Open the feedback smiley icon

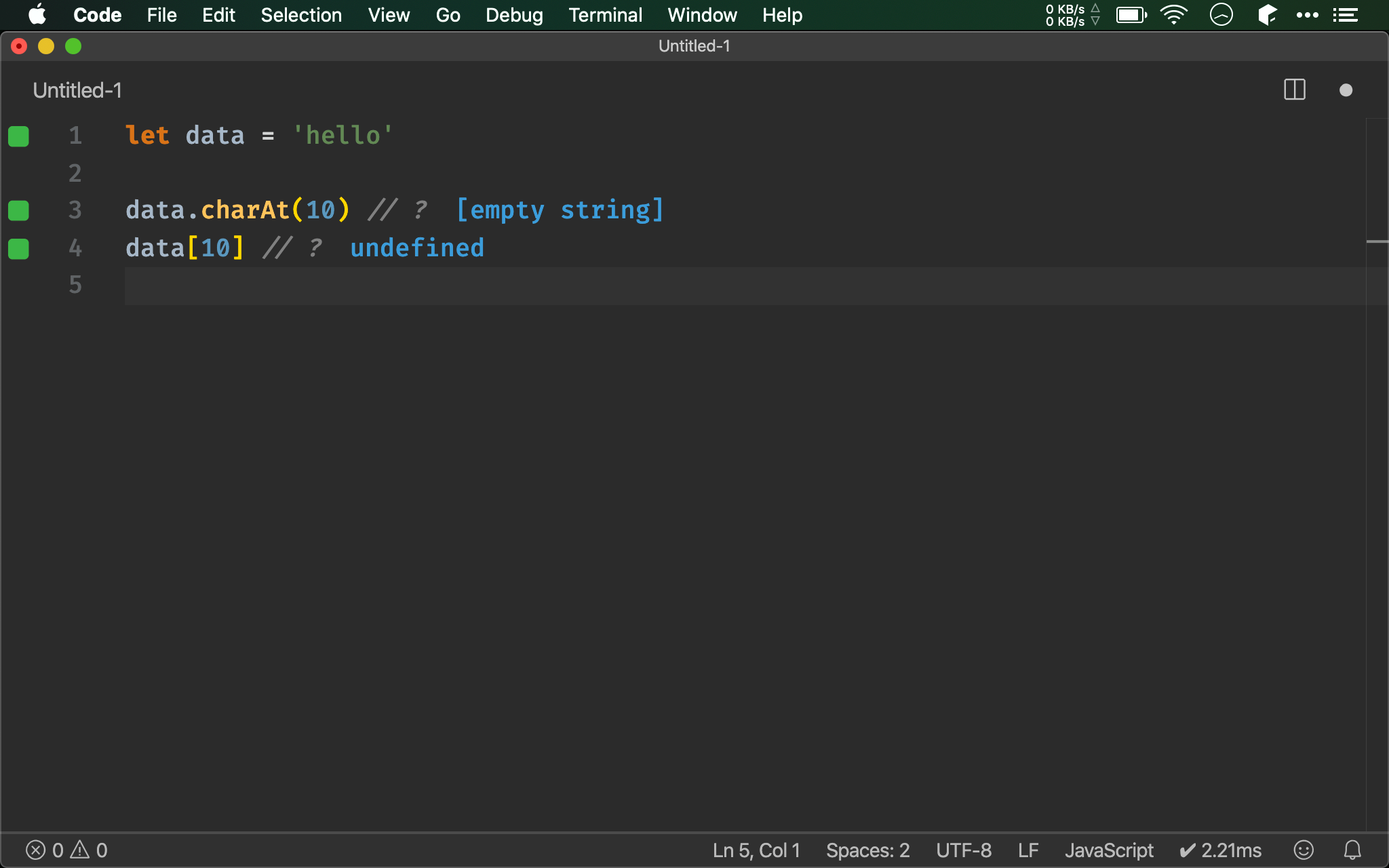click(x=1304, y=850)
